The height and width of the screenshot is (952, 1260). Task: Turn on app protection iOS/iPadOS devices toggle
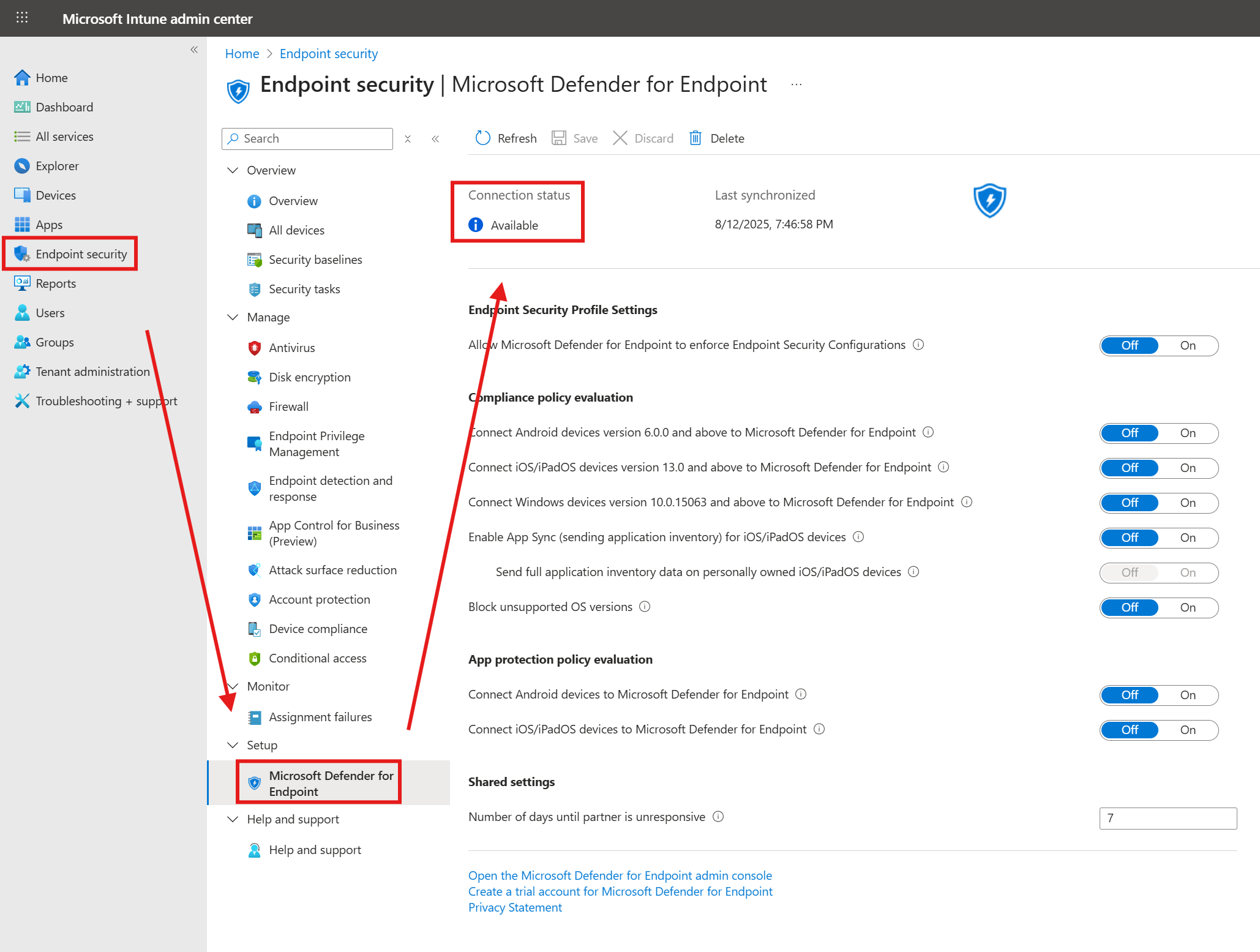coord(1188,730)
